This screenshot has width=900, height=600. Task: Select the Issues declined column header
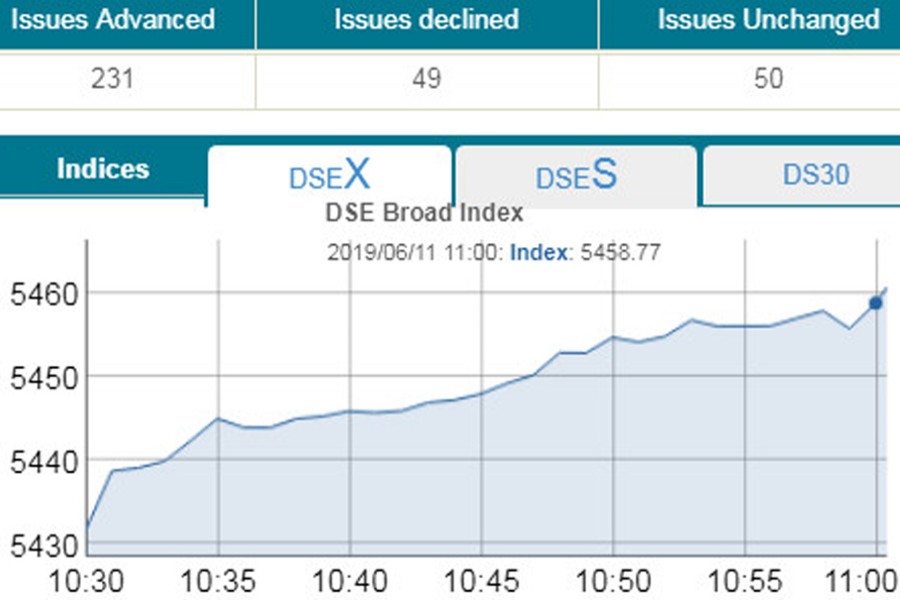click(x=427, y=19)
